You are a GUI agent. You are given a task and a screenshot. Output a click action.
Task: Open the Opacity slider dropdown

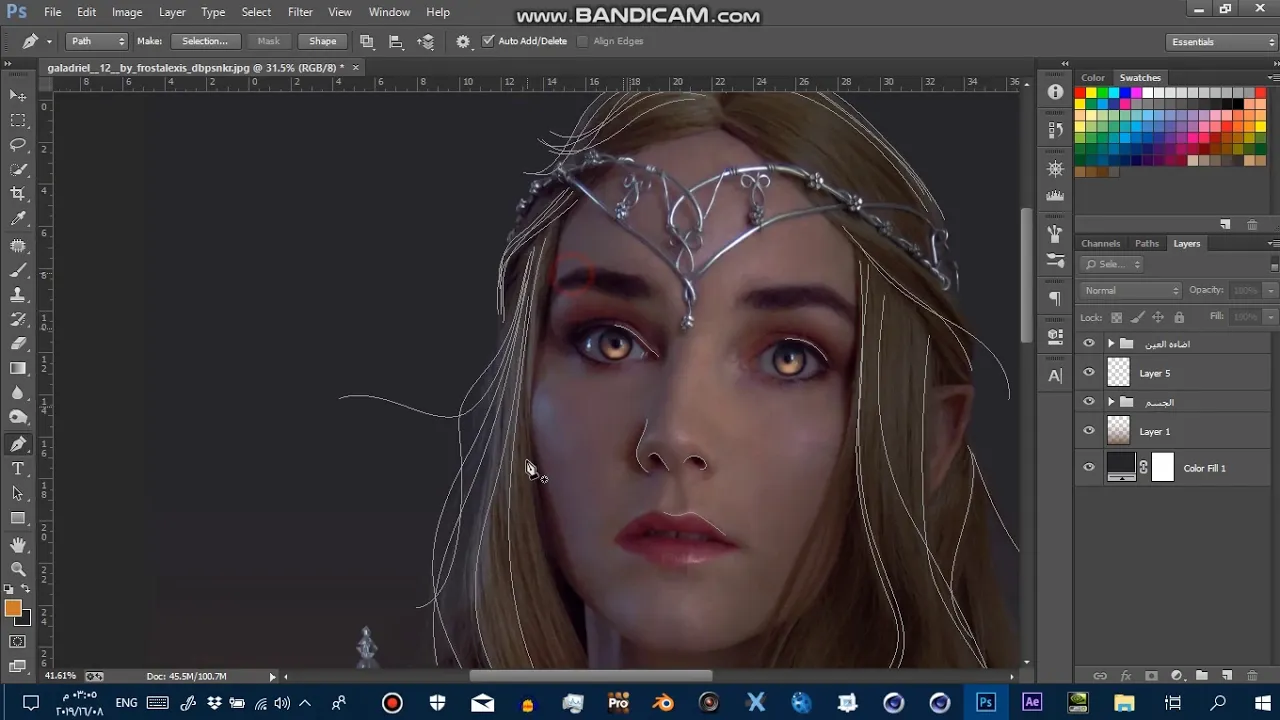point(1270,290)
